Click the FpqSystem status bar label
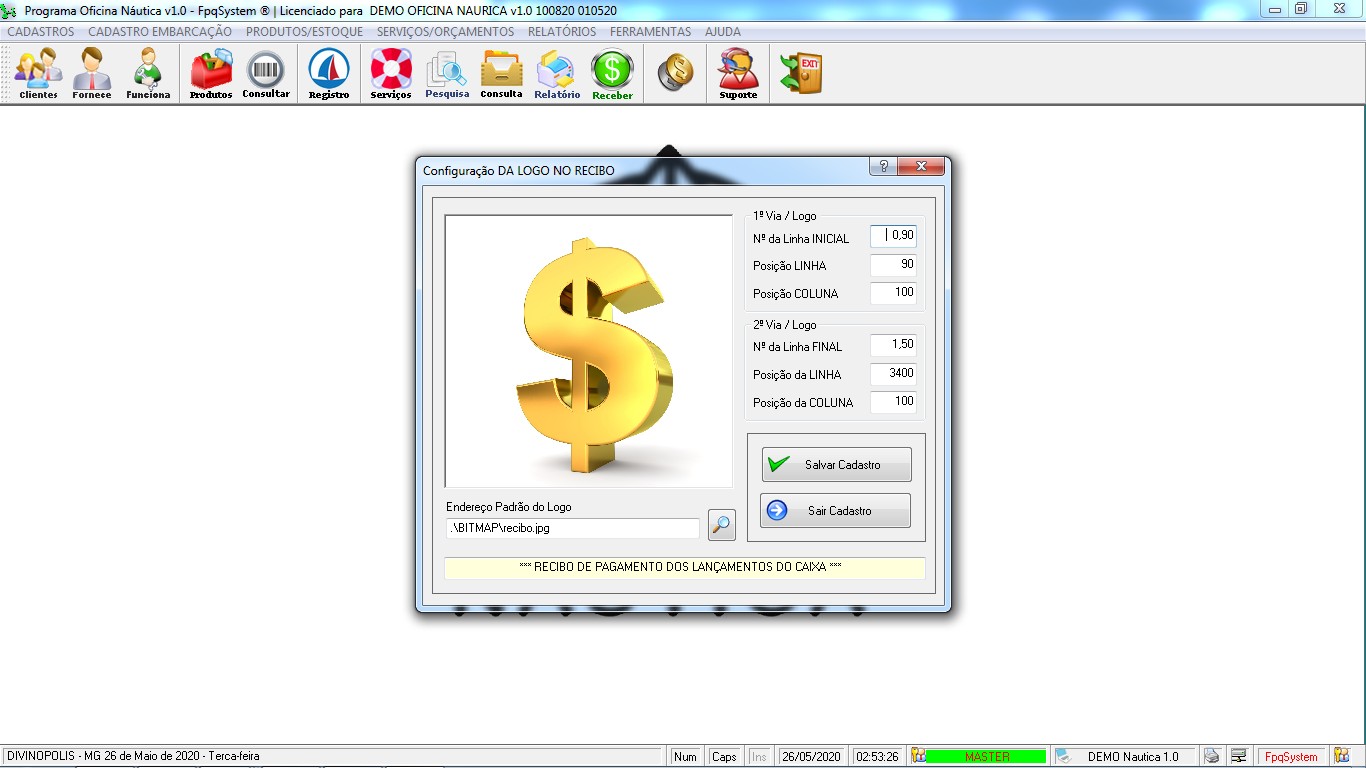This screenshot has width=1366, height=768. [1291, 757]
